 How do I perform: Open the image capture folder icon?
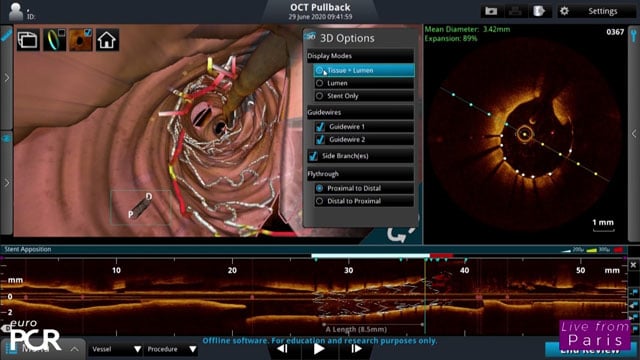(x=491, y=11)
